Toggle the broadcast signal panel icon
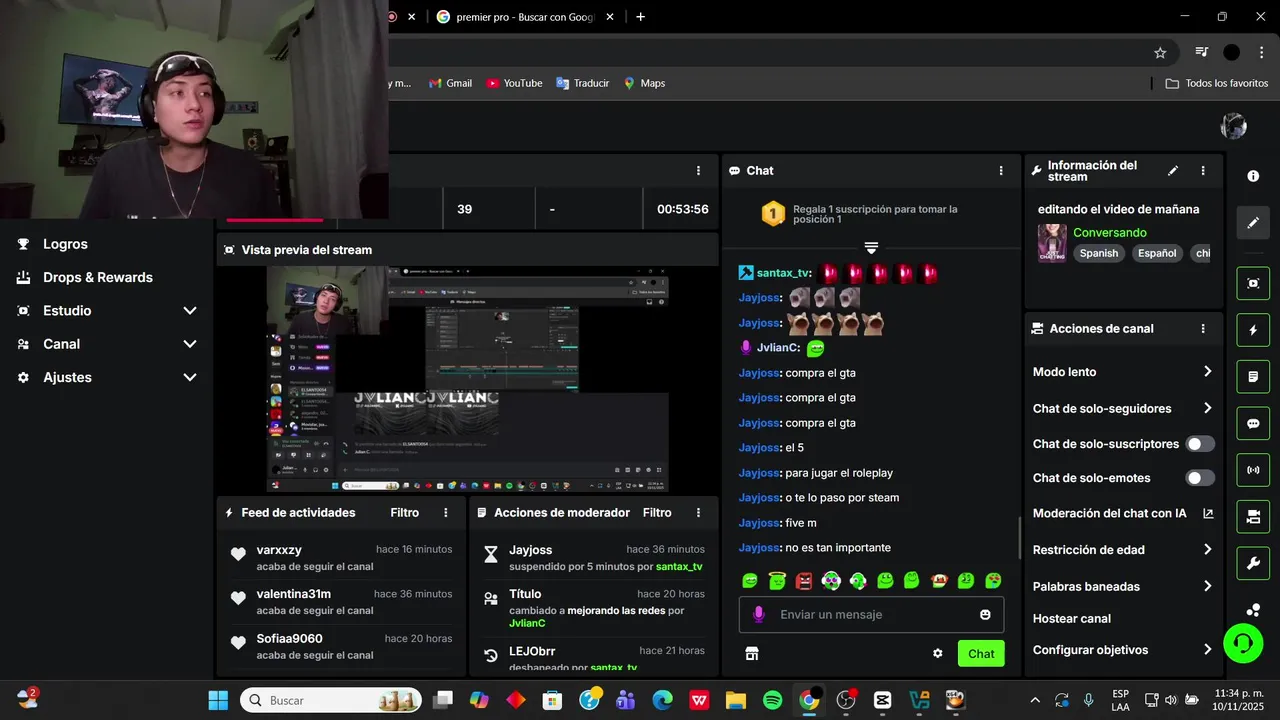 [1253, 470]
